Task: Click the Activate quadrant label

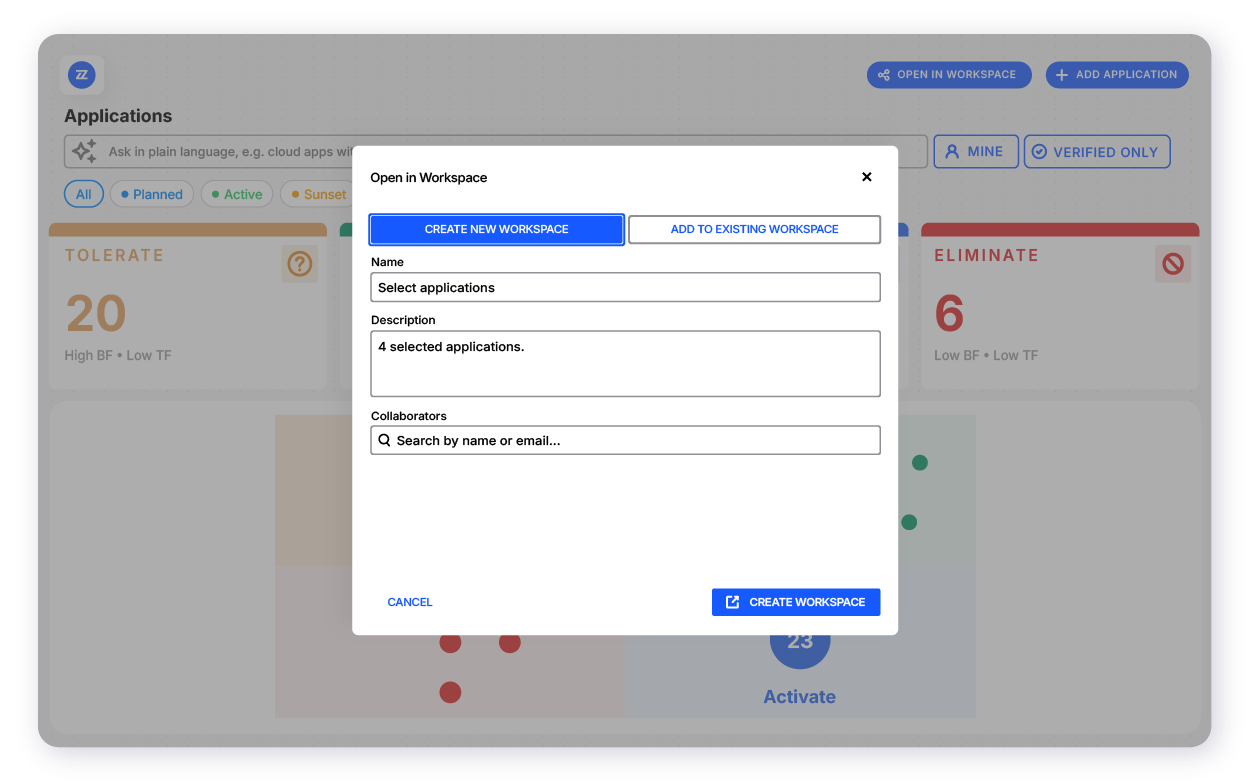Action: (x=799, y=697)
